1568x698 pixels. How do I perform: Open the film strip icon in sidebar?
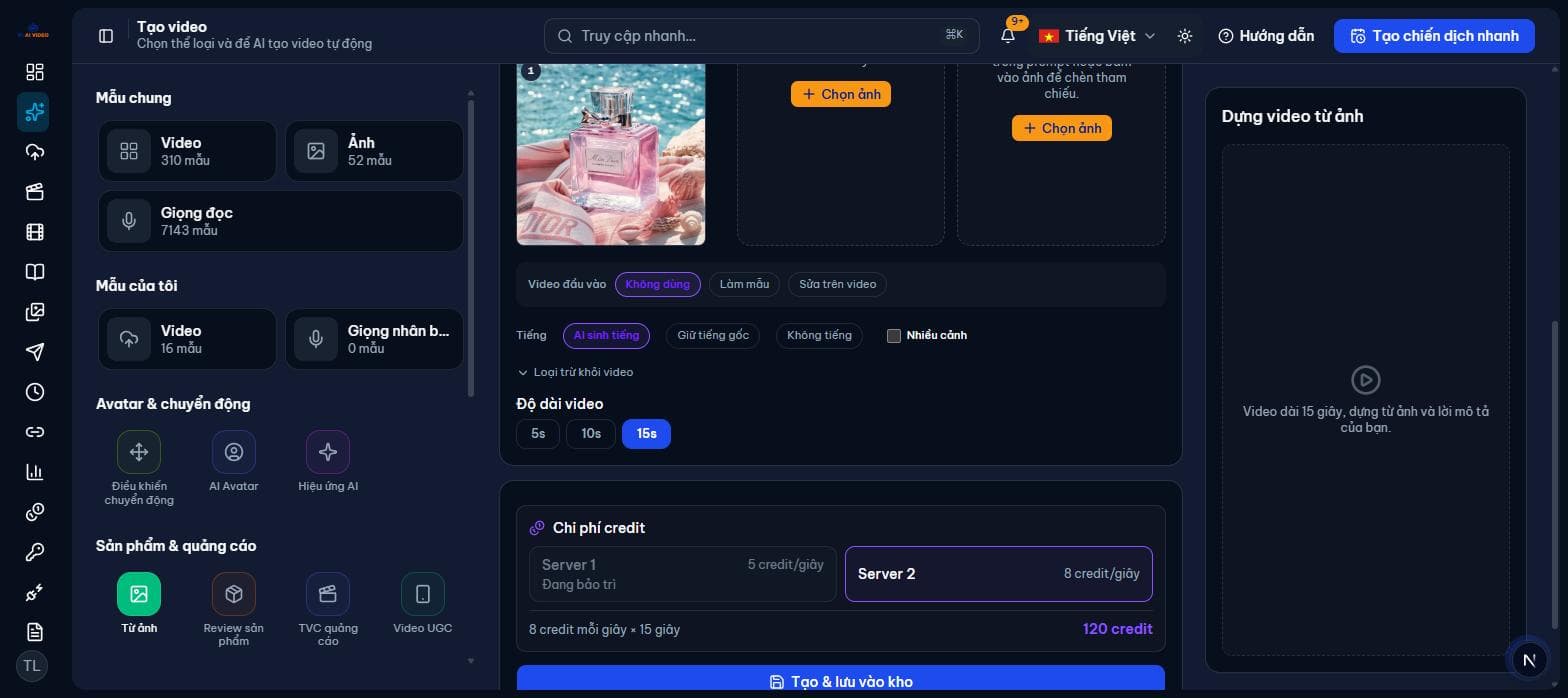35,232
